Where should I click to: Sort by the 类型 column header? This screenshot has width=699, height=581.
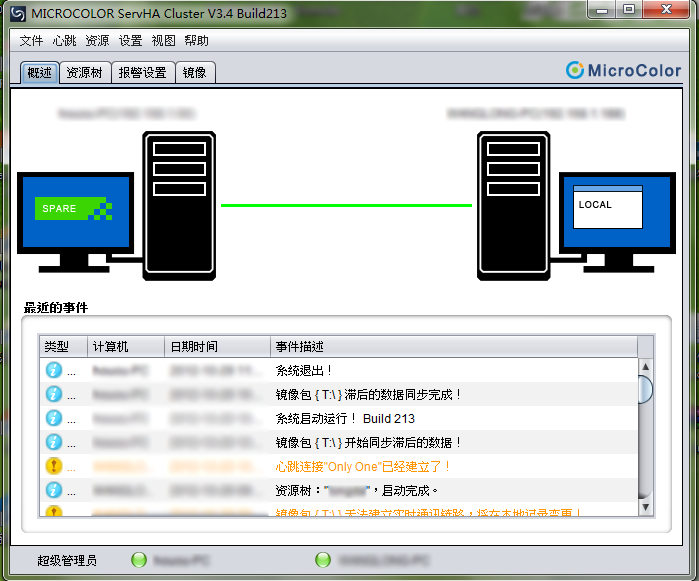63,346
